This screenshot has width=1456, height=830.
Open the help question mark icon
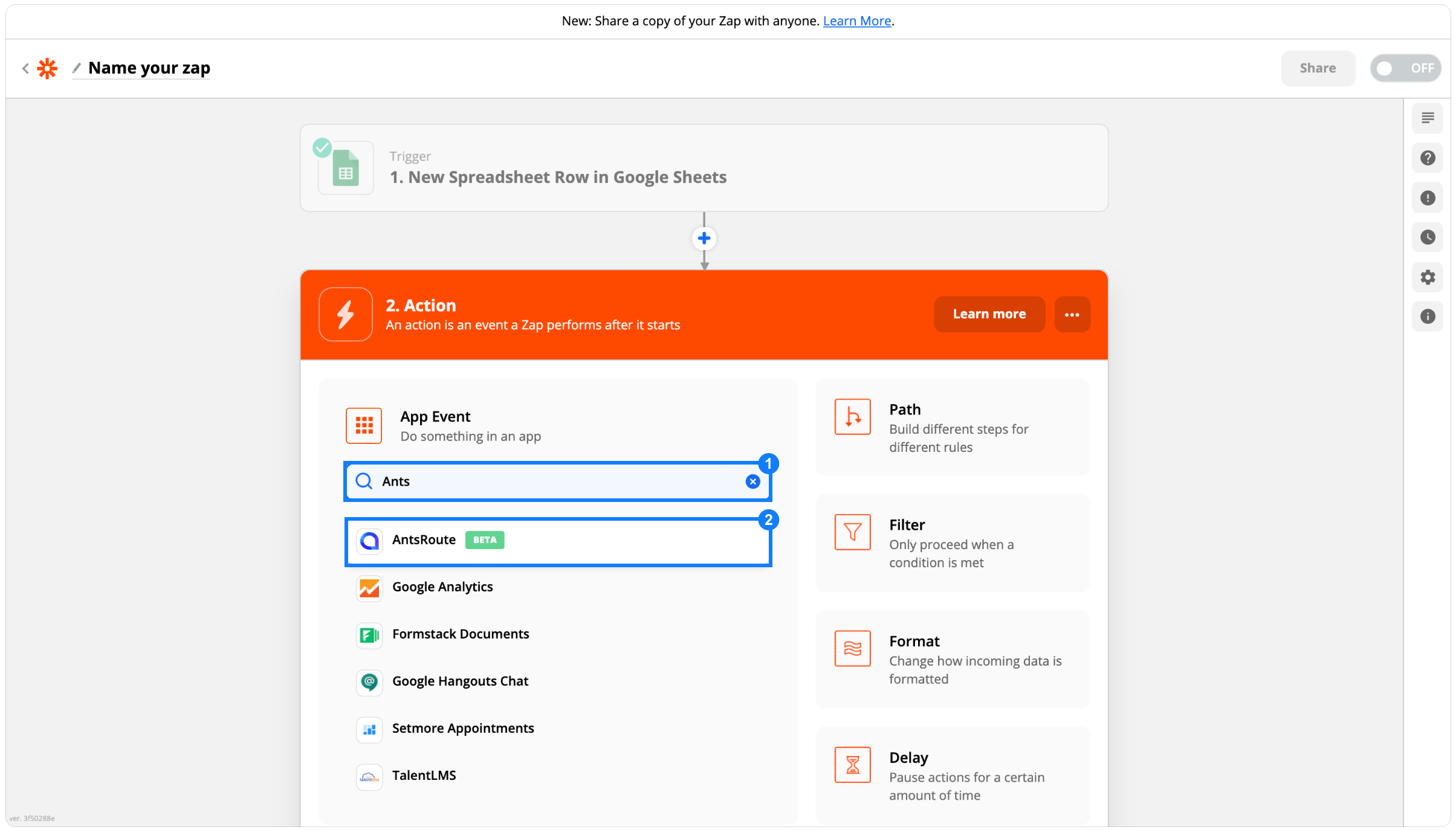click(1428, 158)
